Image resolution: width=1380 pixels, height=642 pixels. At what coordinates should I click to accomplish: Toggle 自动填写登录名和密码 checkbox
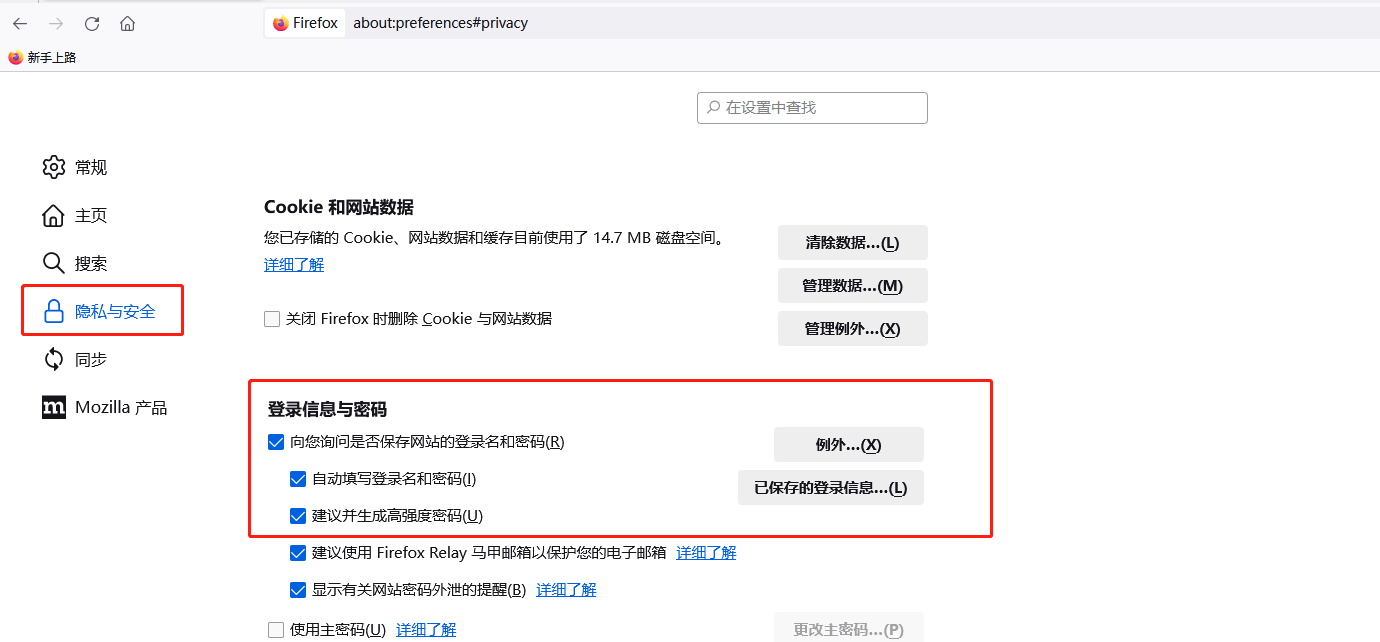[x=298, y=479]
